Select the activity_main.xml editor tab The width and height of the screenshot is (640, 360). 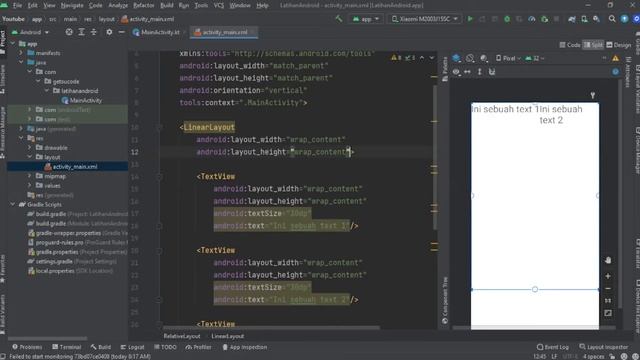224,32
